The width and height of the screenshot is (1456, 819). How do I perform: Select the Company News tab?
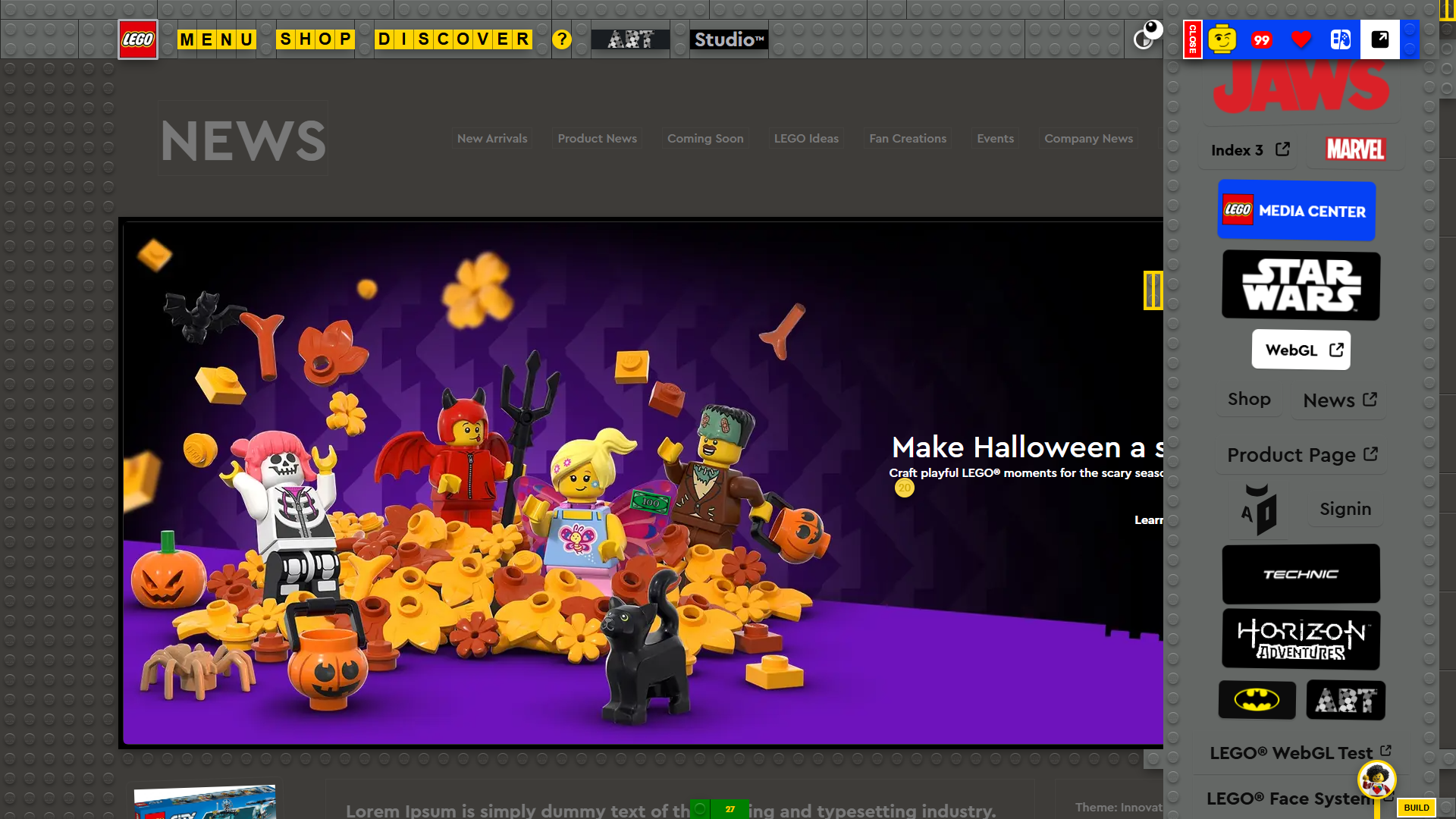tap(1088, 139)
